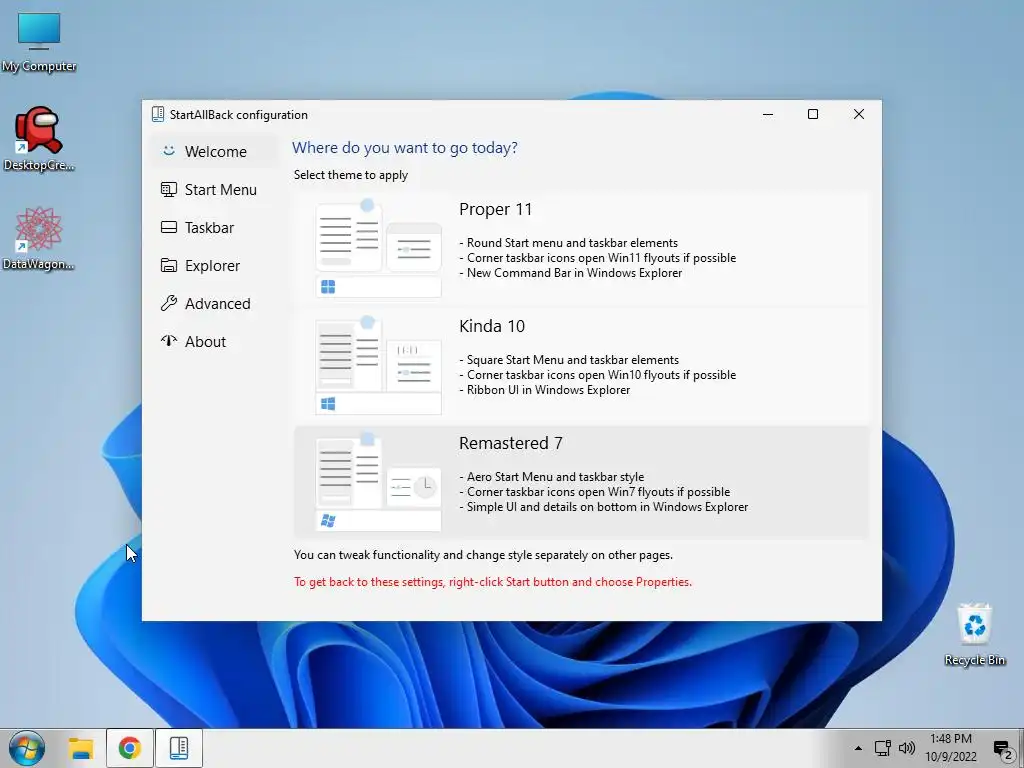
Task: Open the network tray icon
Action: pos(883,748)
